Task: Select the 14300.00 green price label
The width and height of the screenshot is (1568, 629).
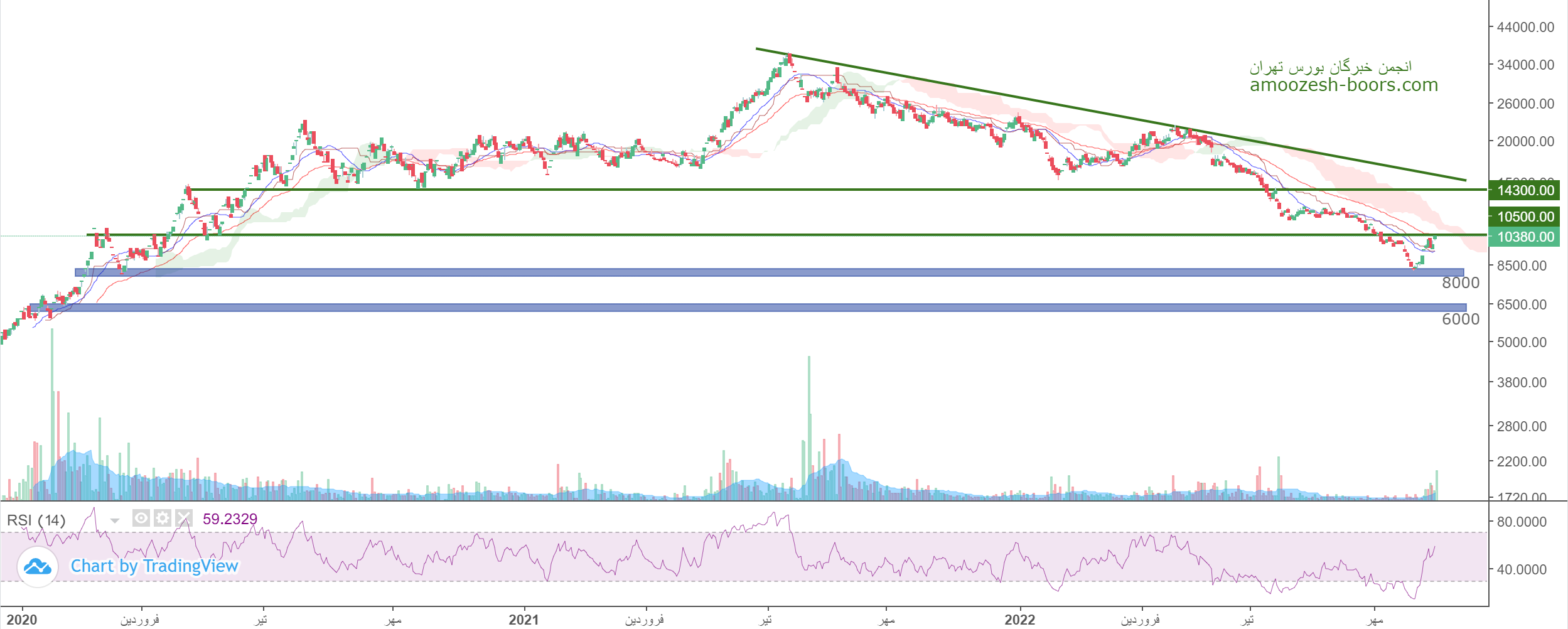Action: point(1525,190)
